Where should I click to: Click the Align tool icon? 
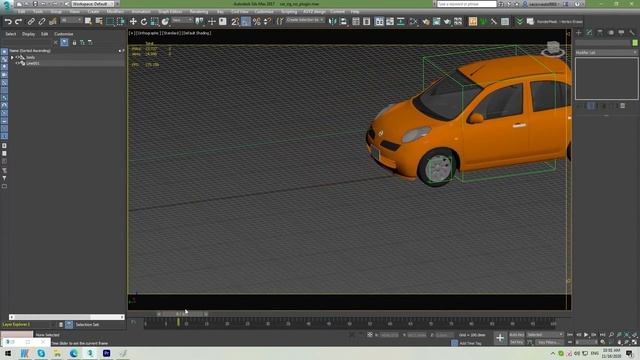[343, 22]
